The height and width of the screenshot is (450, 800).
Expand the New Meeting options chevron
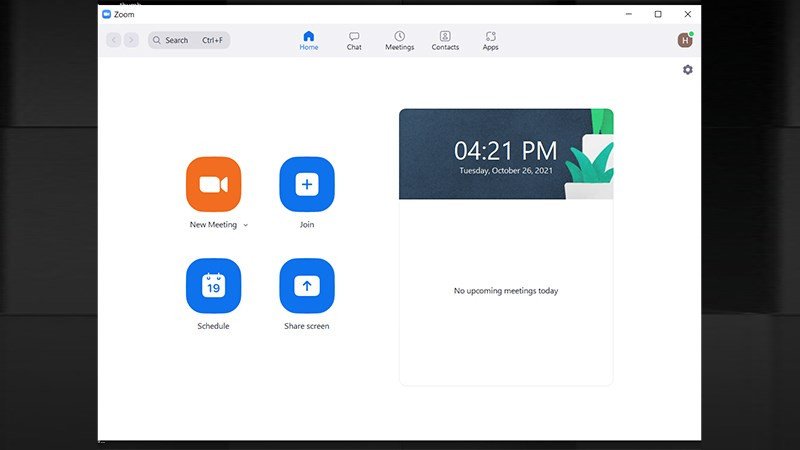point(245,225)
